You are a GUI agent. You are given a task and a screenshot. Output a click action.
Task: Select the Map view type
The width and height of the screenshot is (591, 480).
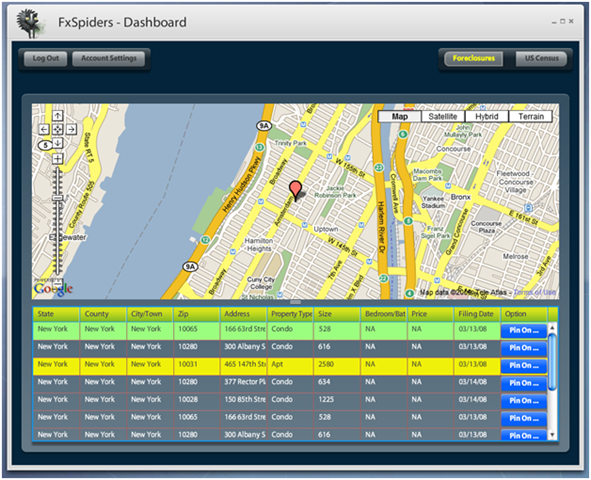pos(400,116)
